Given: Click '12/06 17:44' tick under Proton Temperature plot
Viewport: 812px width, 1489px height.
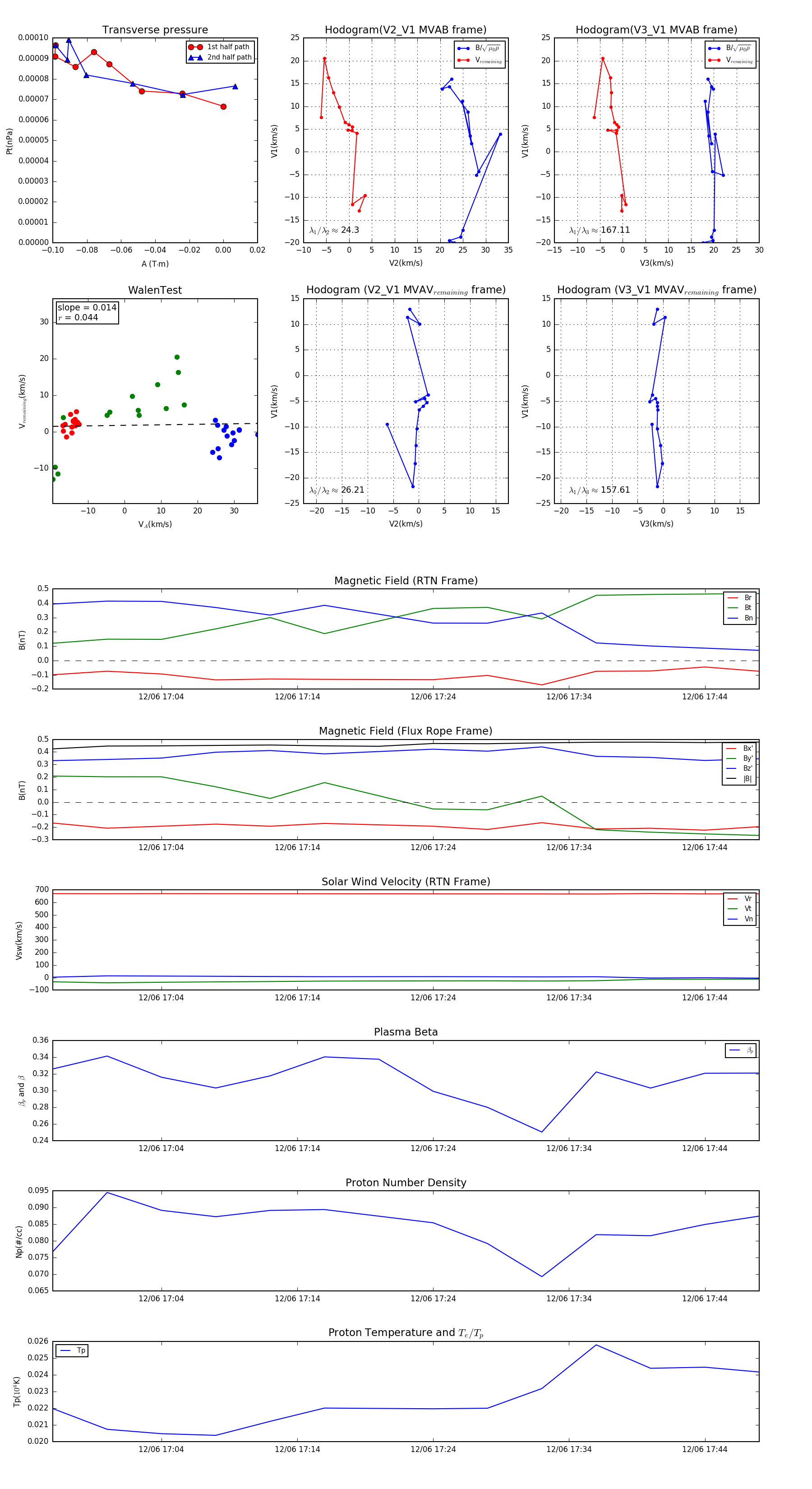Looking at the screenshot, I should [705, 1449].
